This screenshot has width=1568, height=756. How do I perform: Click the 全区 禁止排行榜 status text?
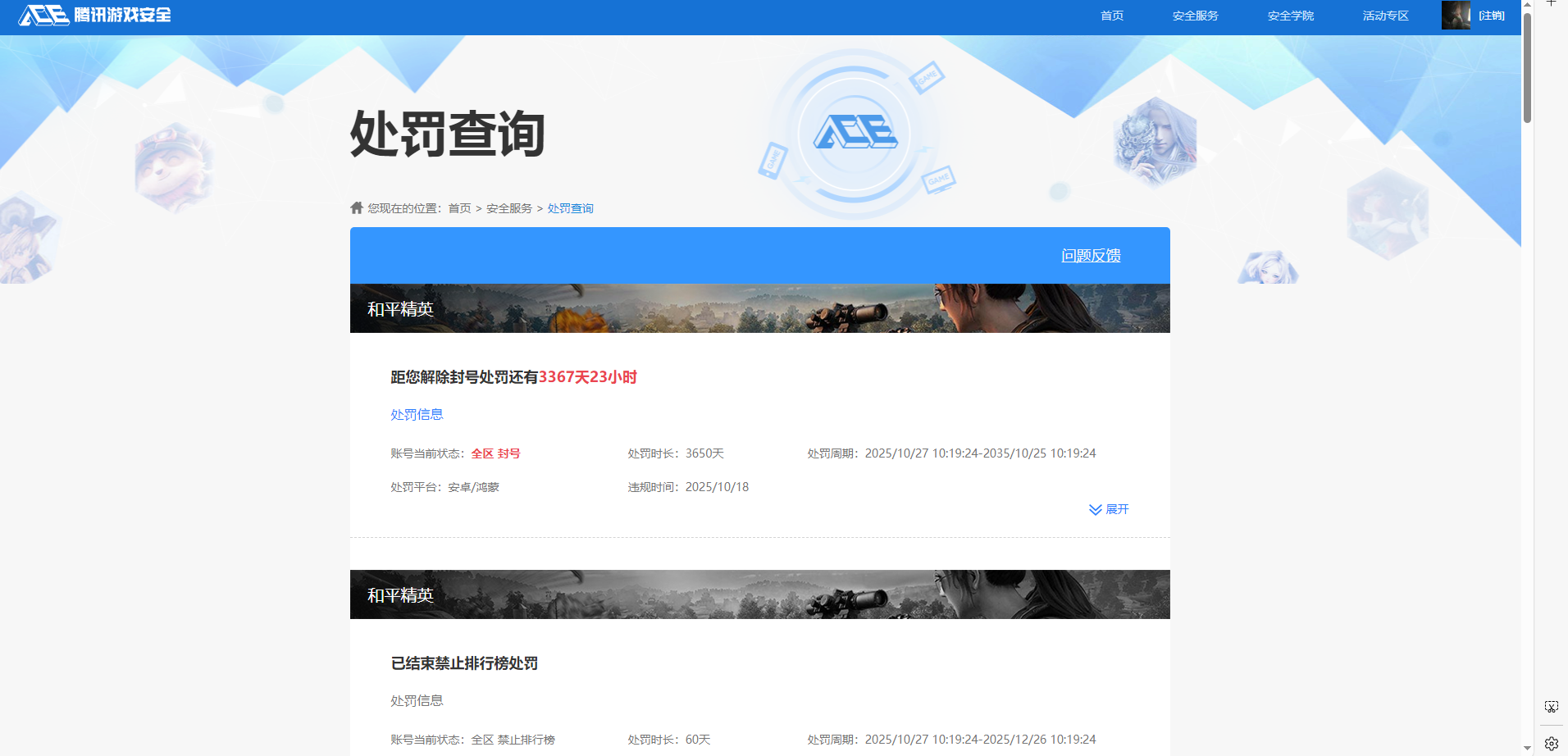pyautogui.click(x=513, y=740)
